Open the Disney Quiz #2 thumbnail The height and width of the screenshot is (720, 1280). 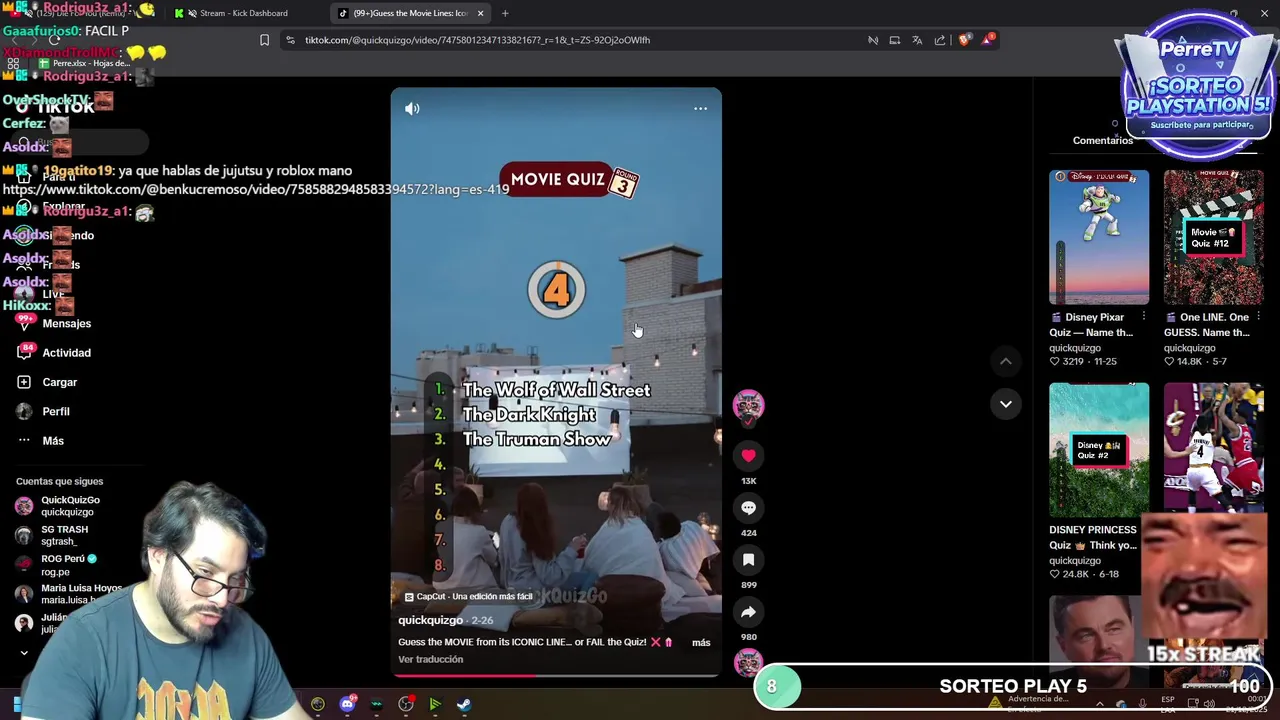(x=1098, y=450)
